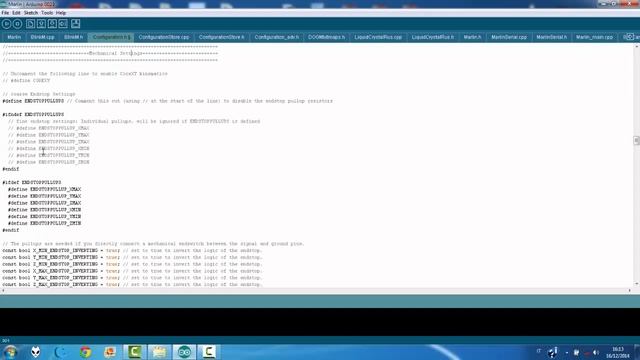Click the Verify/Compile toolbar button

pos(7,24)
